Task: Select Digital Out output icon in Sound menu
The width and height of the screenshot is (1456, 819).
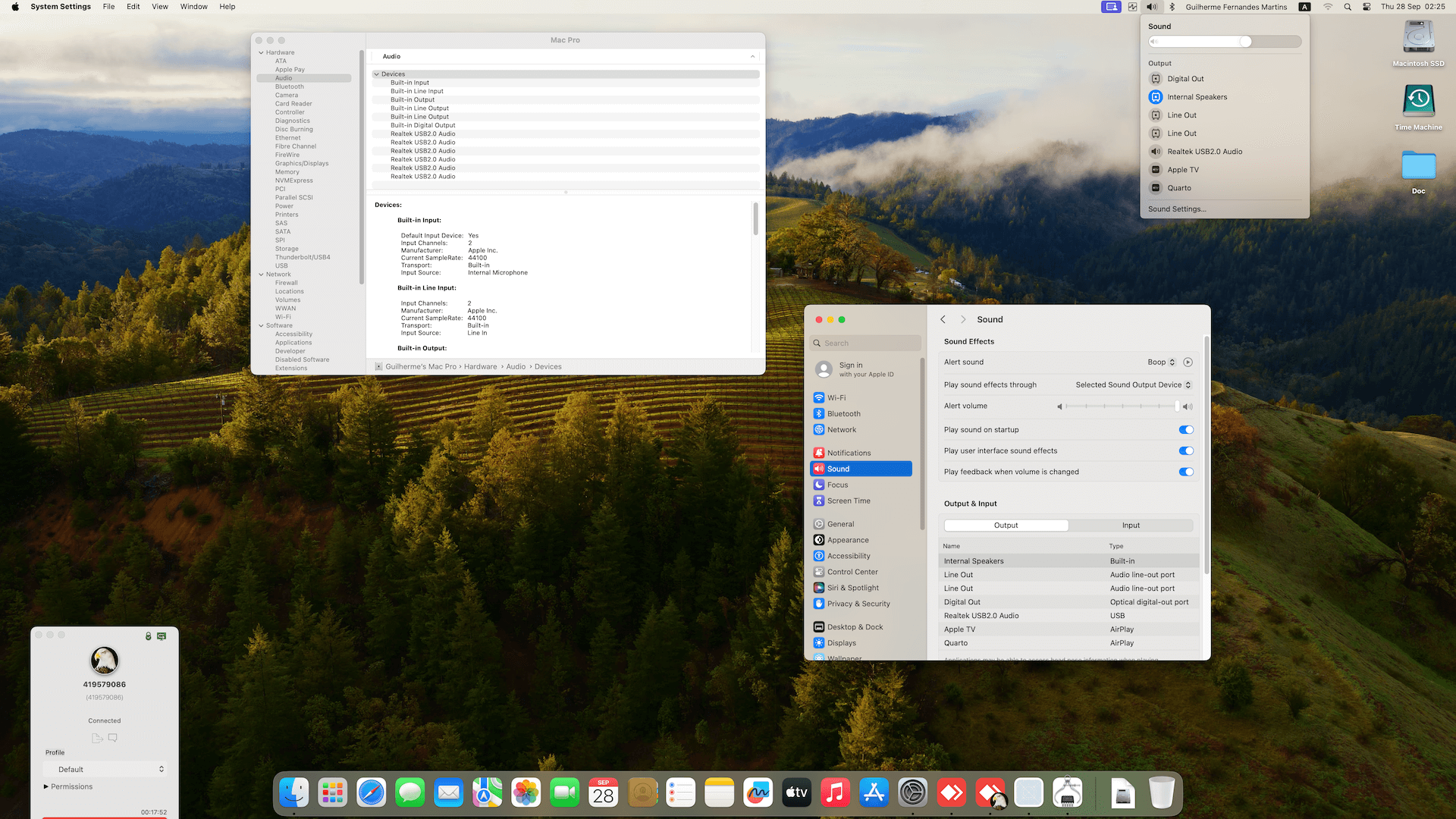Action: (1156, 79)
